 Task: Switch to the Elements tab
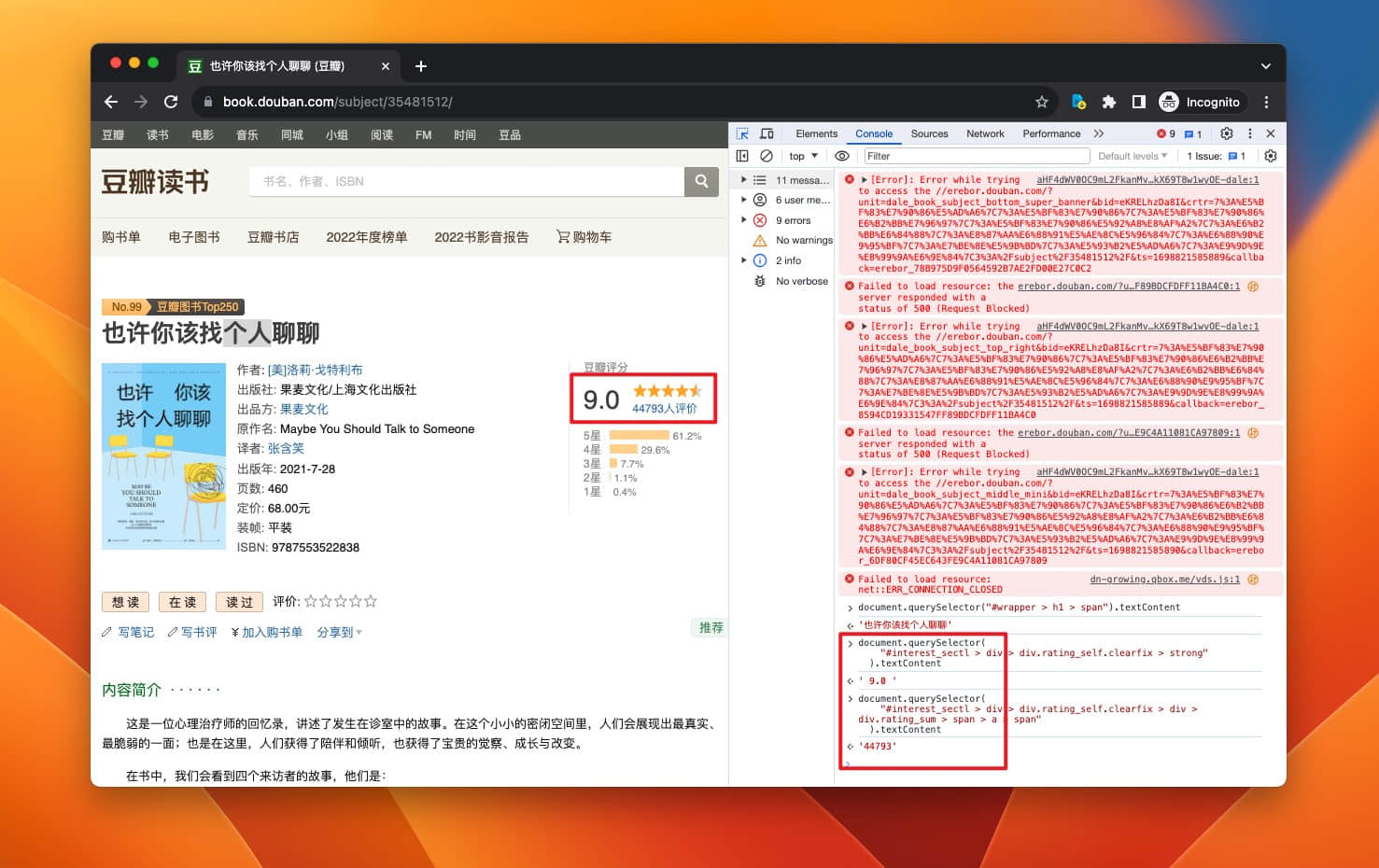click(817, 133)
